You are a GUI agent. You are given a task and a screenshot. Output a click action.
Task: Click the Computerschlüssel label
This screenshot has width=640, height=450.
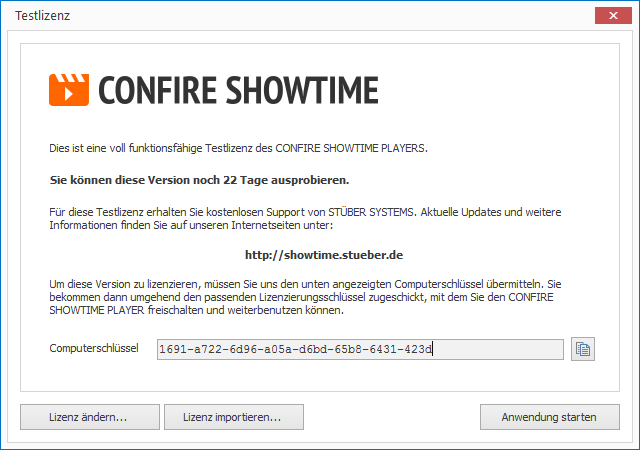(x=94, y=348)
